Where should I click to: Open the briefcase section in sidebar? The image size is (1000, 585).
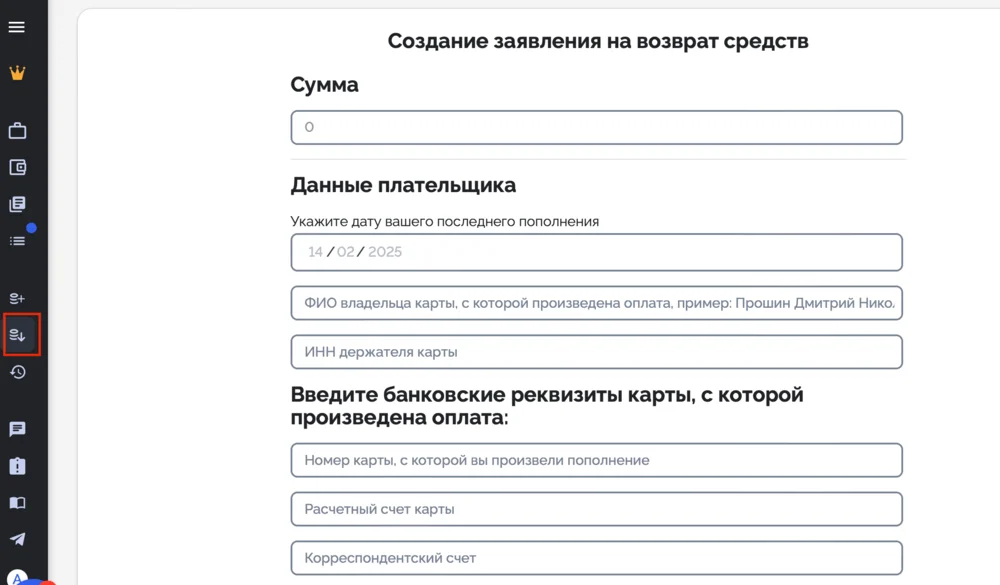[18, 130]
